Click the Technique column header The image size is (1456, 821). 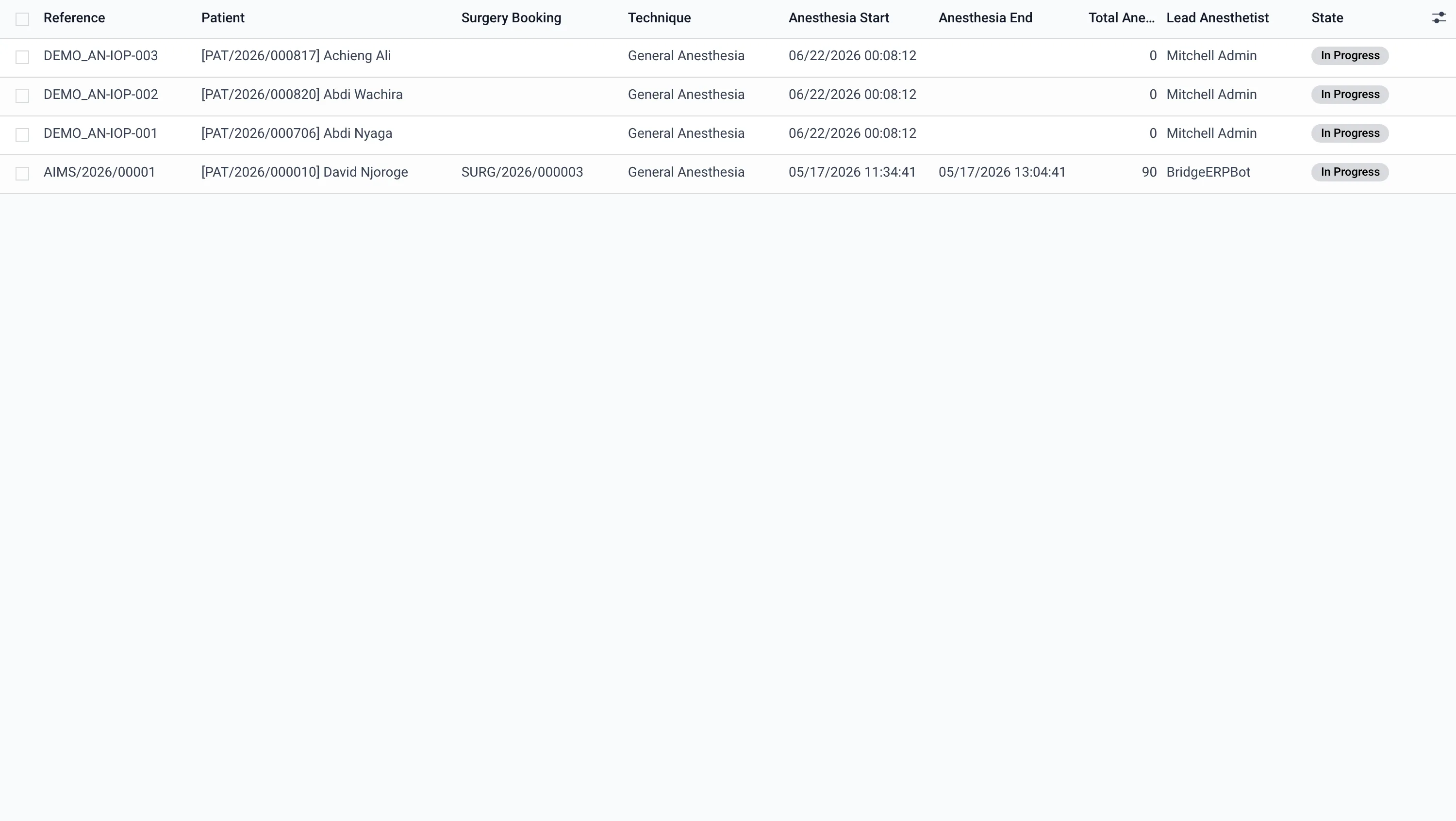click(659, 18)
